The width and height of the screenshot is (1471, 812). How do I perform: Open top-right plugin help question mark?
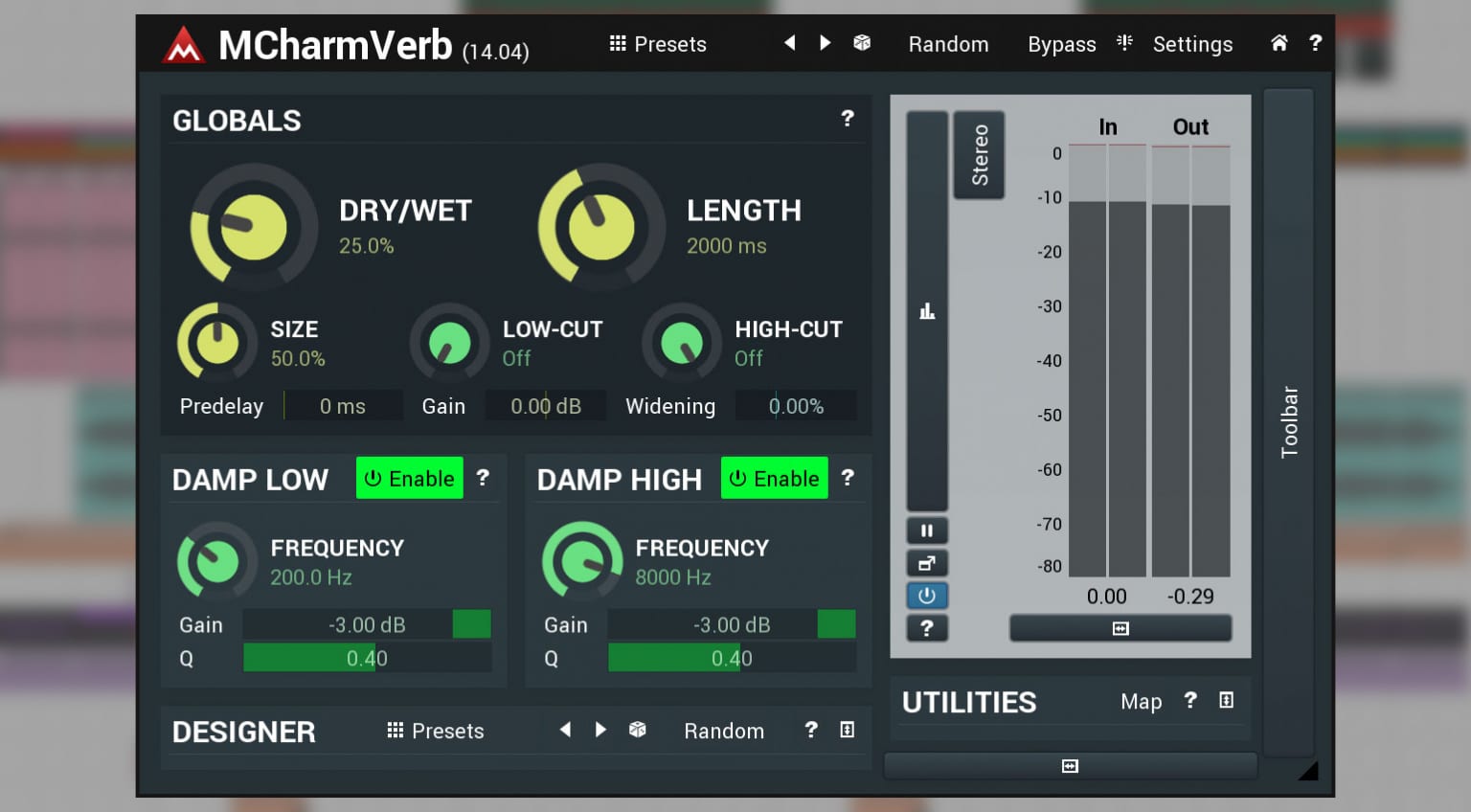point(1315,43)
